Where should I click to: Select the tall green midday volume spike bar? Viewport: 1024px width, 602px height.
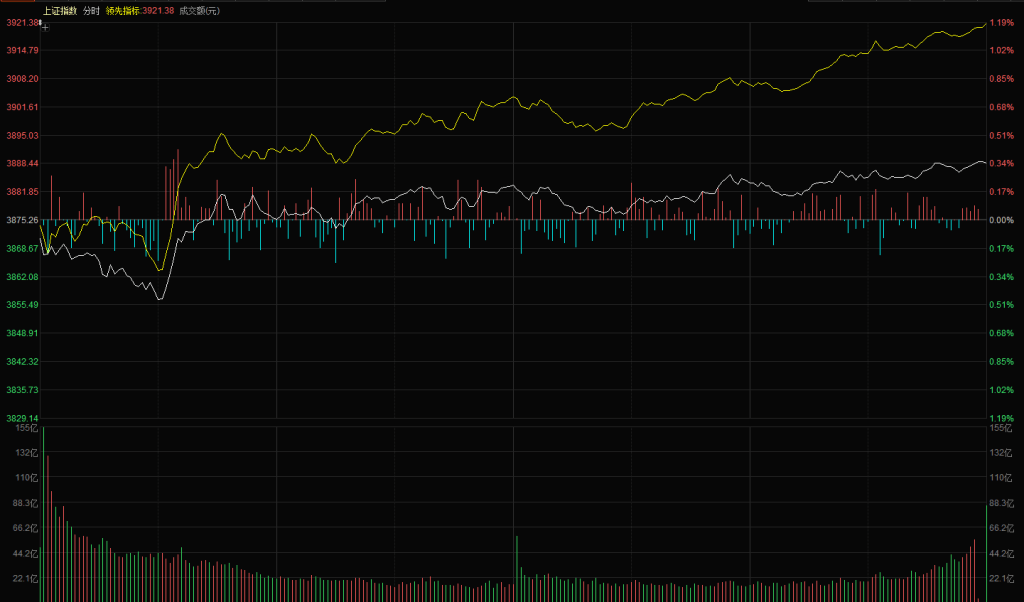[x=517, y=568]
